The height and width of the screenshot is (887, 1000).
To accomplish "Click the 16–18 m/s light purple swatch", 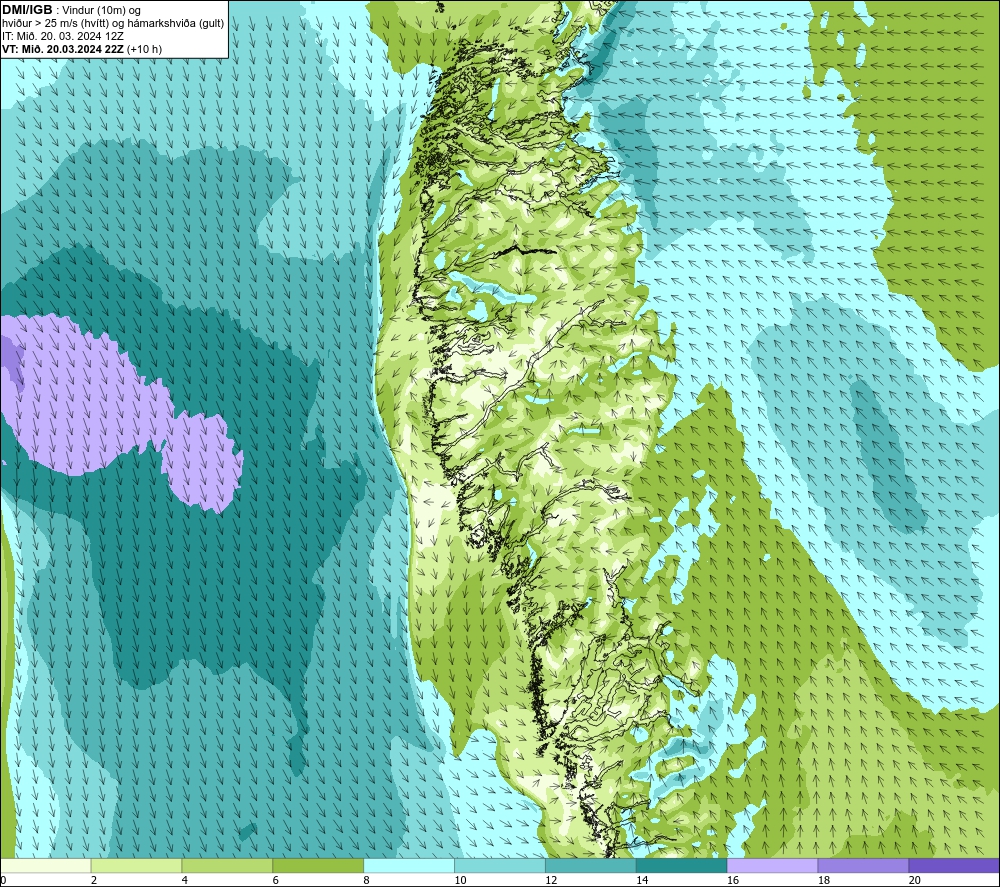I will (772, 866).
